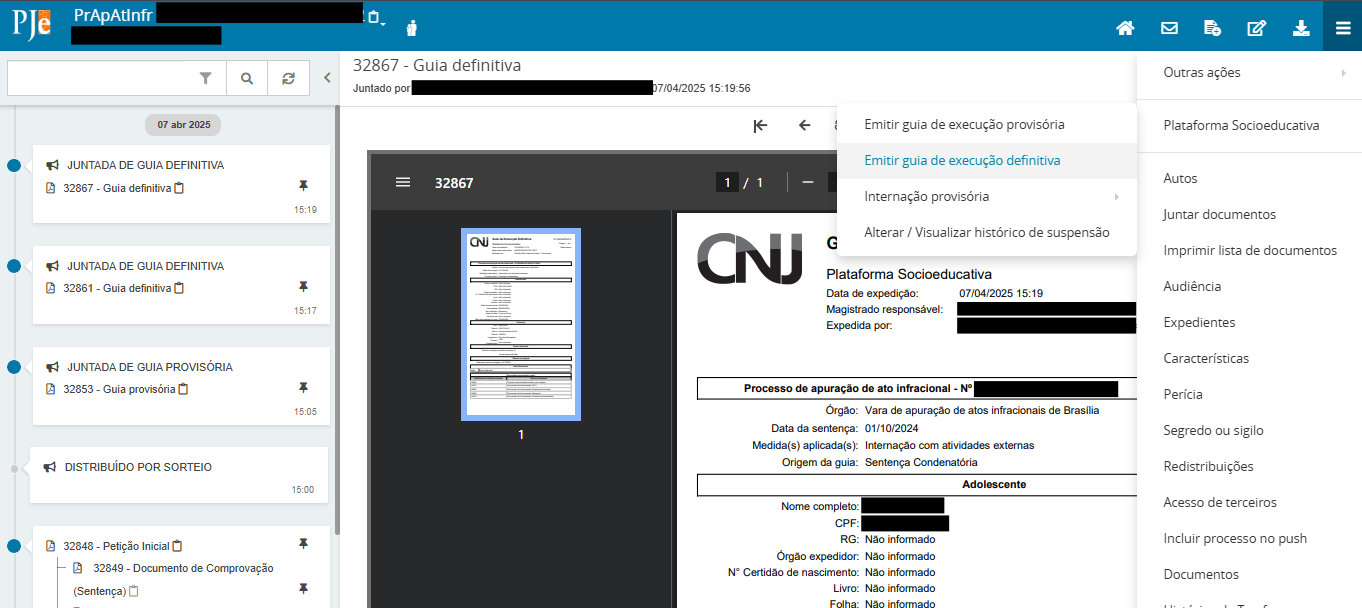Click the pencil edit icon in header
Screen dimensions: 1362x608
click(x=1256, y=28)
